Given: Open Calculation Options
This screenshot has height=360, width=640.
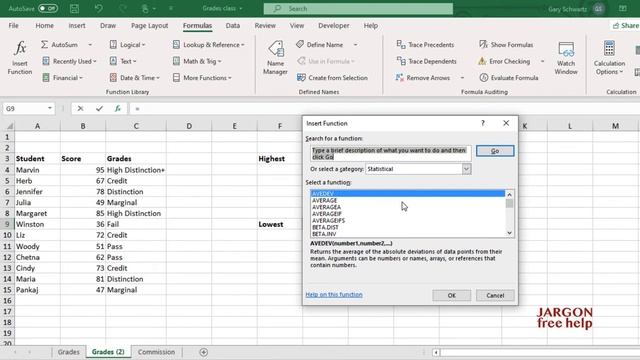Looking at the screenshot, I should (x=609, y=58).
